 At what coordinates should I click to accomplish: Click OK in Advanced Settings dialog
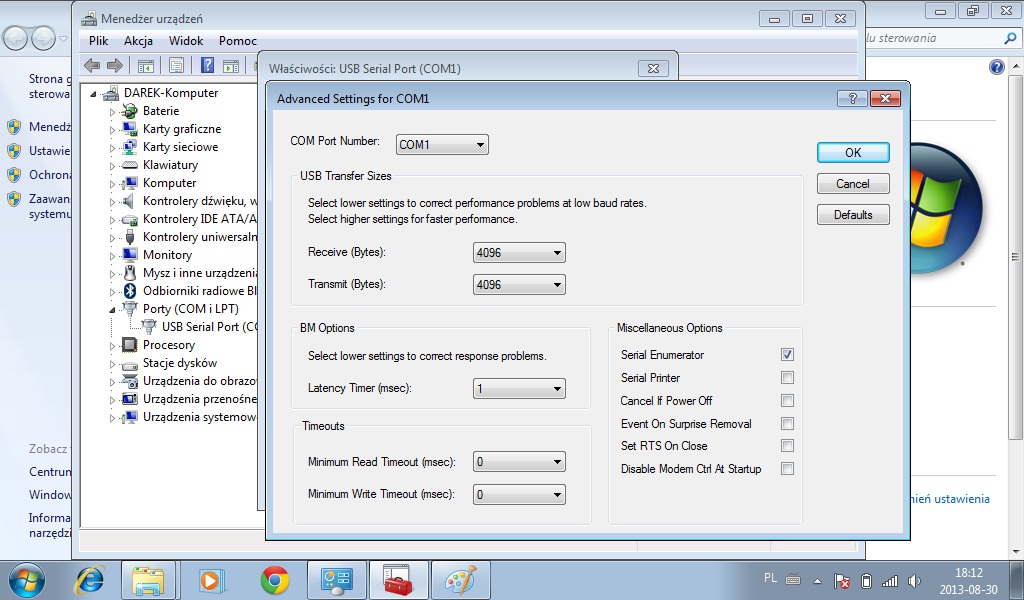(x=853, y=152)
